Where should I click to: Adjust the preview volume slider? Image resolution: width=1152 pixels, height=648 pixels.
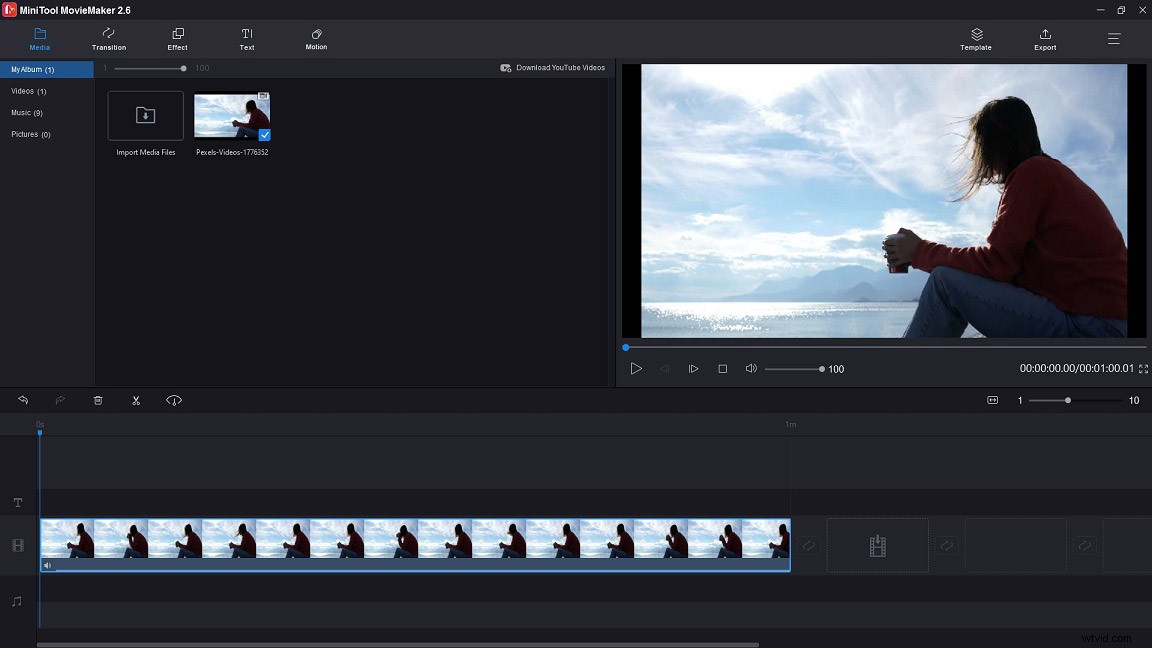coord(795,369)
